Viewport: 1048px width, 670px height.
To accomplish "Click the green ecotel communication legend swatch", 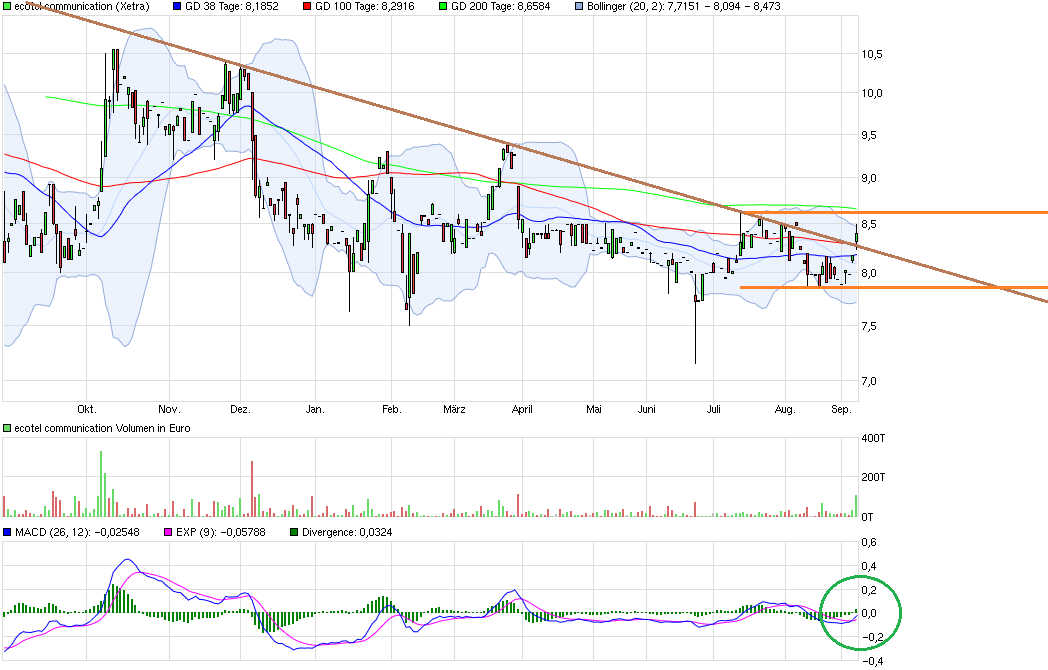I will click(7, 6).
